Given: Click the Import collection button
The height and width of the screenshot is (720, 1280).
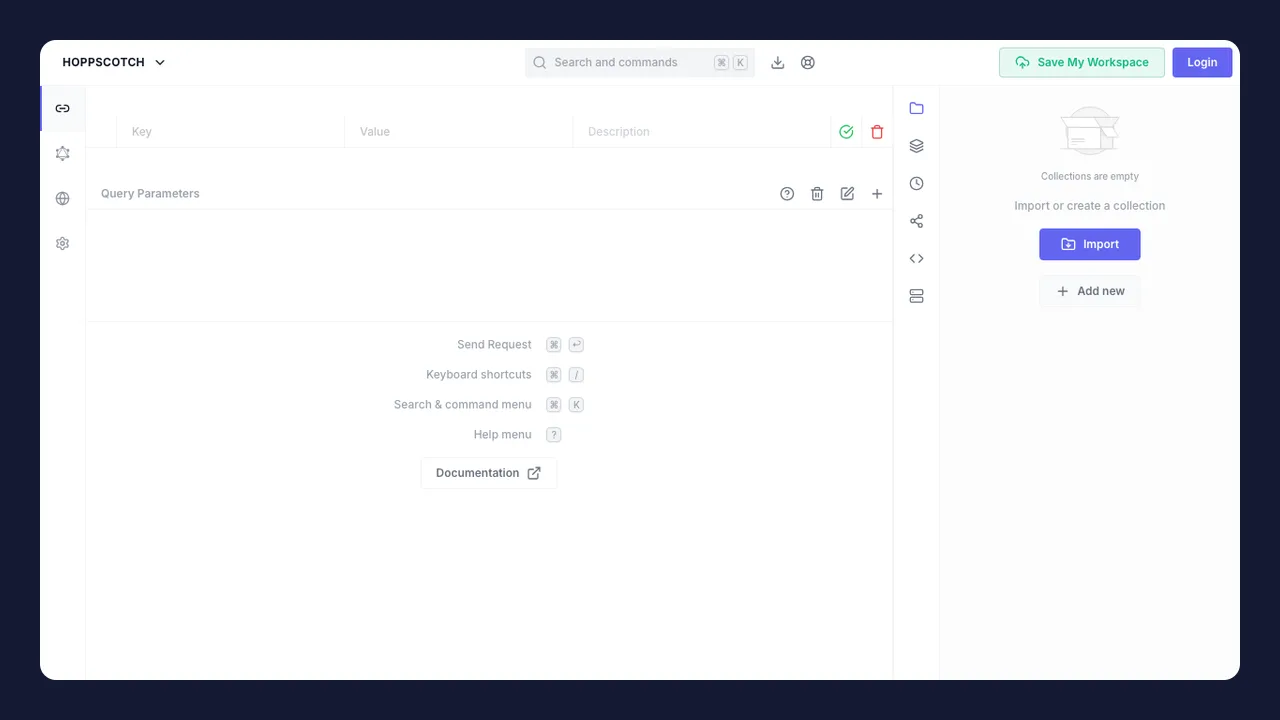Looking at the screenshot, I should click(x=1090, y=244).
